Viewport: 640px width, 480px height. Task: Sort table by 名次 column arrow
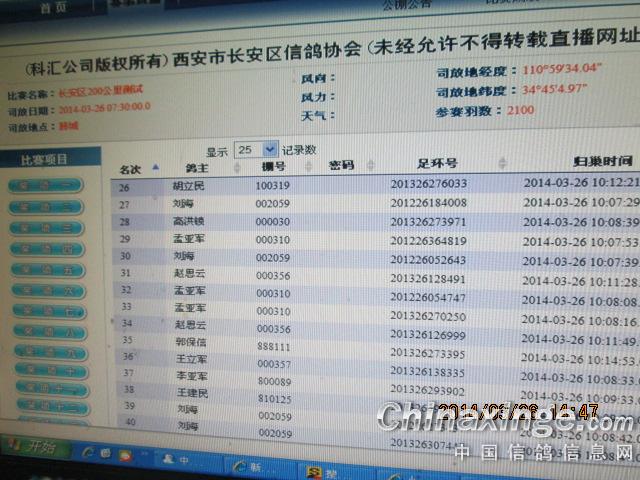pos(155,168)
